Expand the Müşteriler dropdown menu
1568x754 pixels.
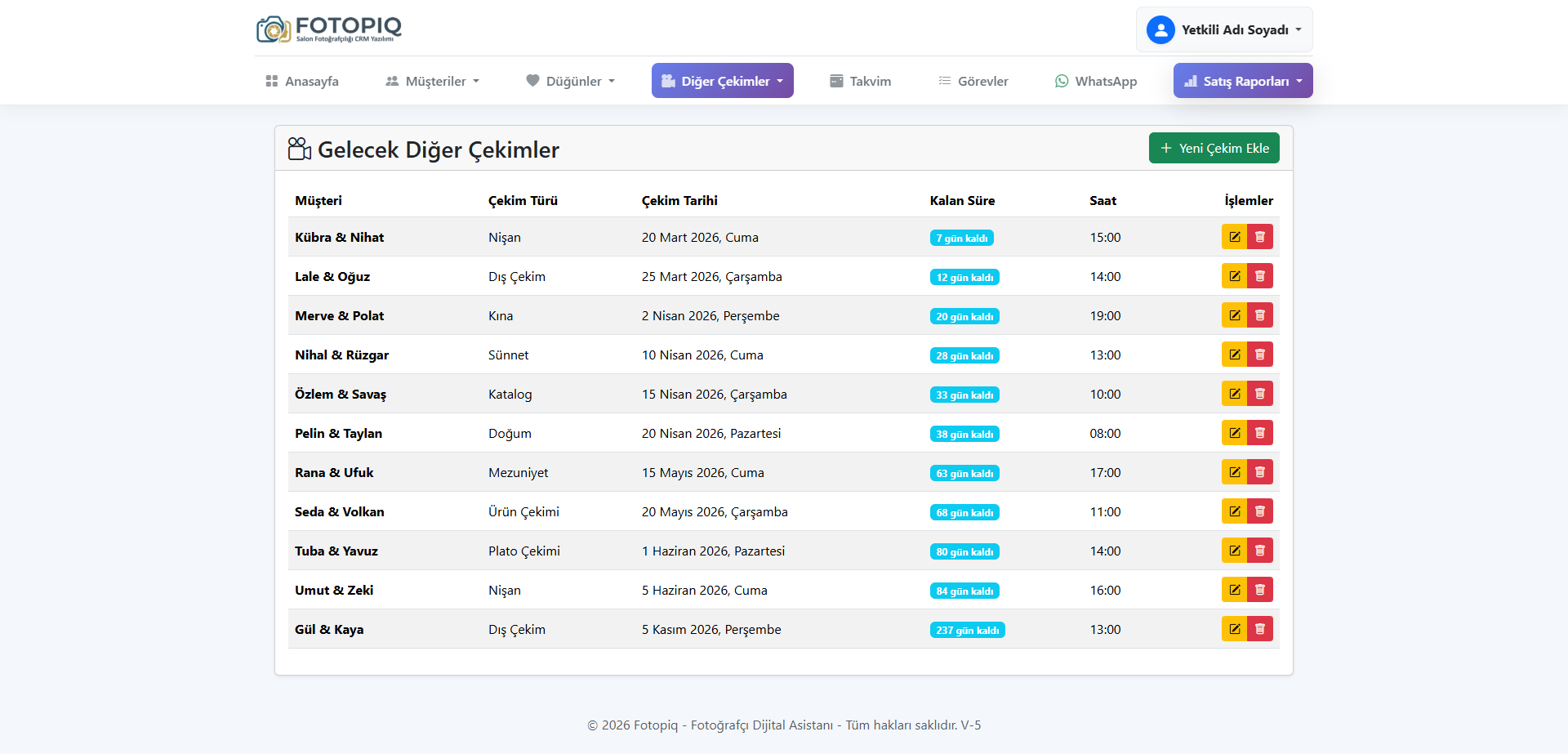[x=432, y=81]
